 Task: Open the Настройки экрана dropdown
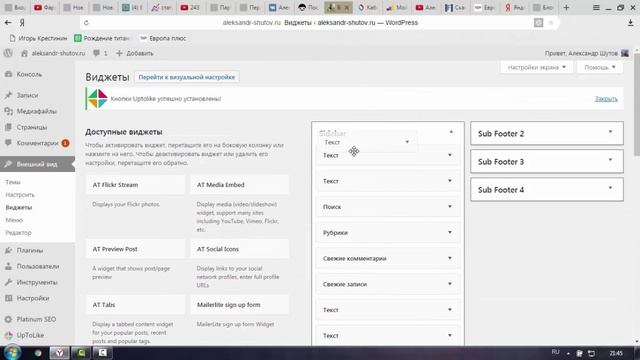point(536,67)
